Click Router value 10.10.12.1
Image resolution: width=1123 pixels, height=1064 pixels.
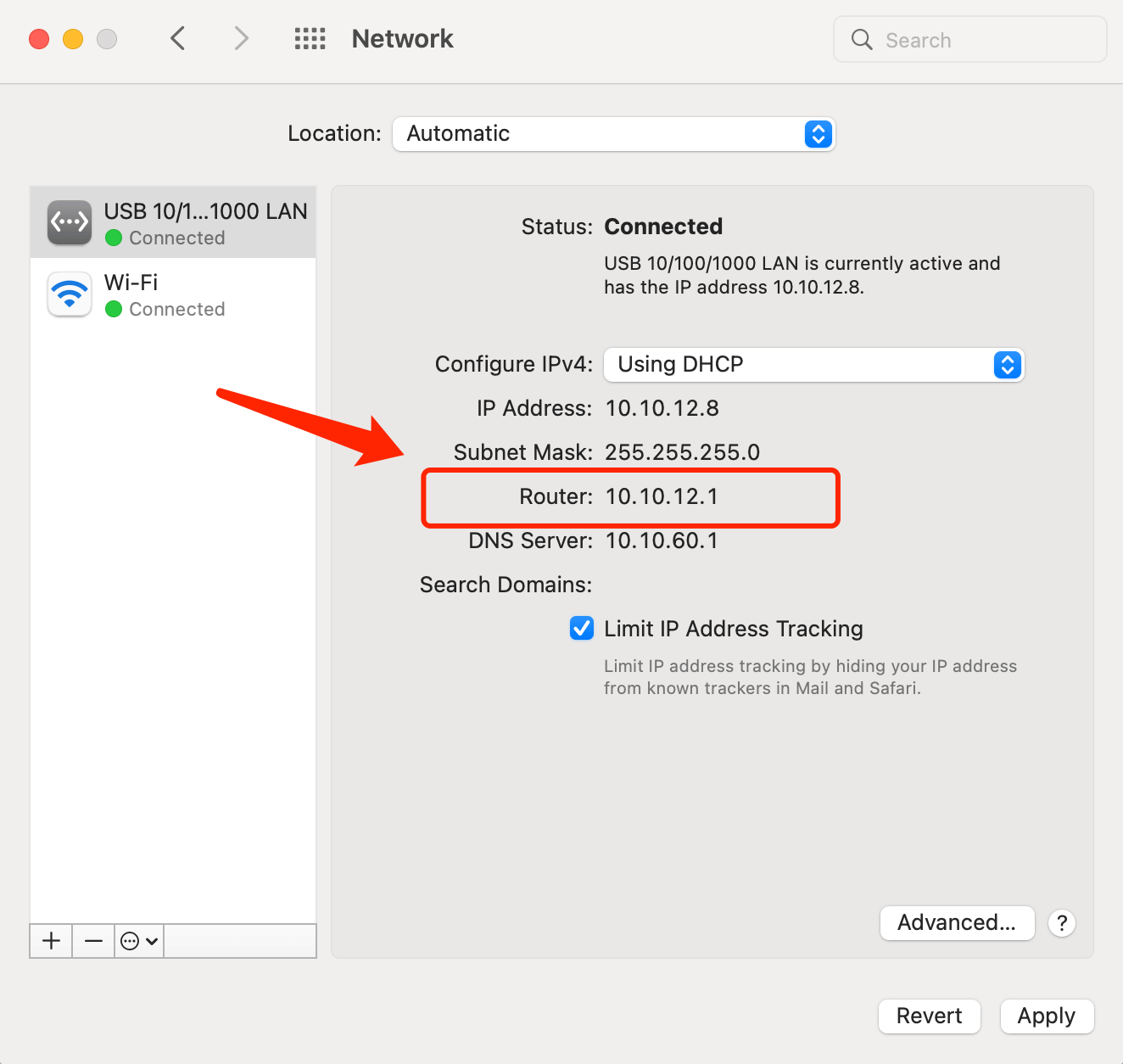point(662,496)
